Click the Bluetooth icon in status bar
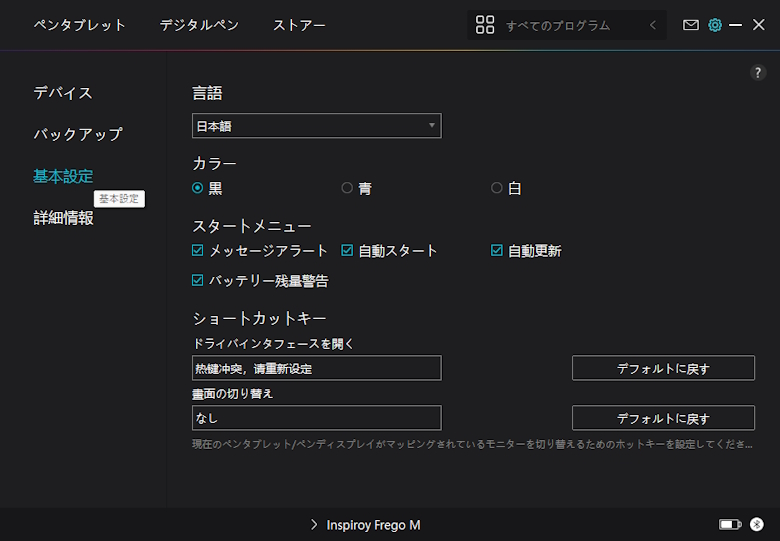The width and height of the screenshot is (780, 541). point(757,524)
